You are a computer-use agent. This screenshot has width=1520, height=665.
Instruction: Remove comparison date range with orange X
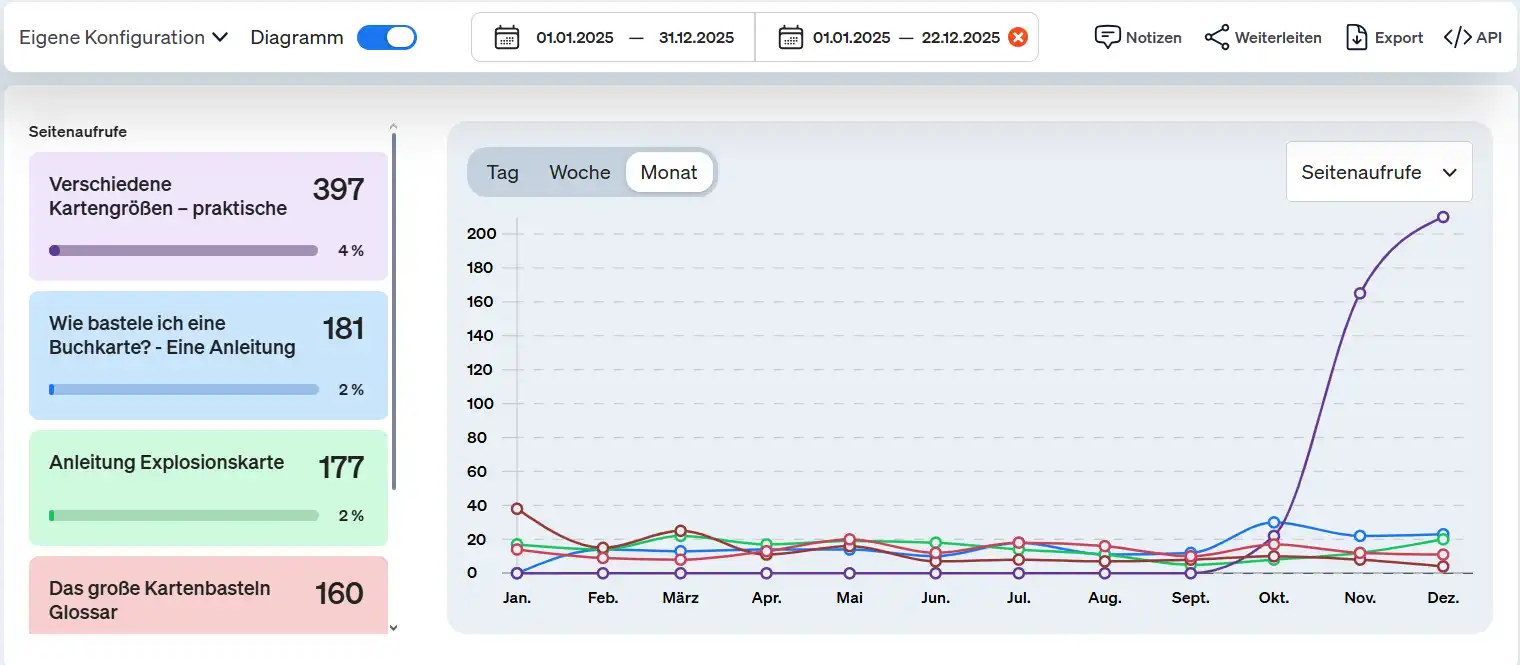(1018, 38)
